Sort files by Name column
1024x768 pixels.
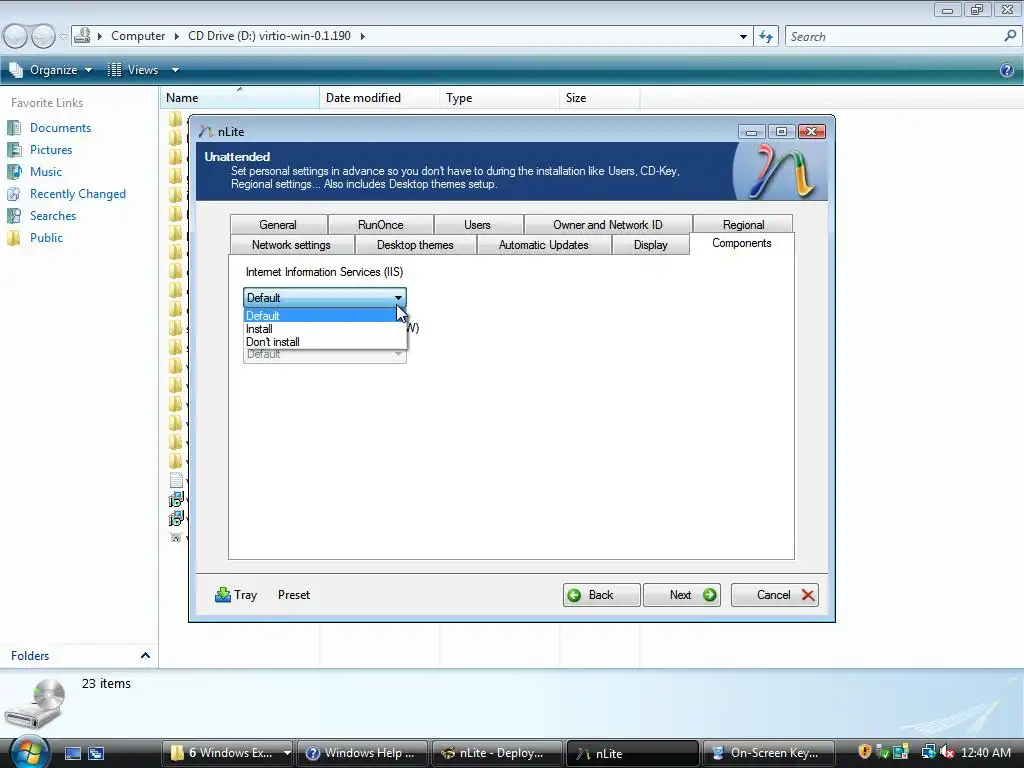(239, 98)
